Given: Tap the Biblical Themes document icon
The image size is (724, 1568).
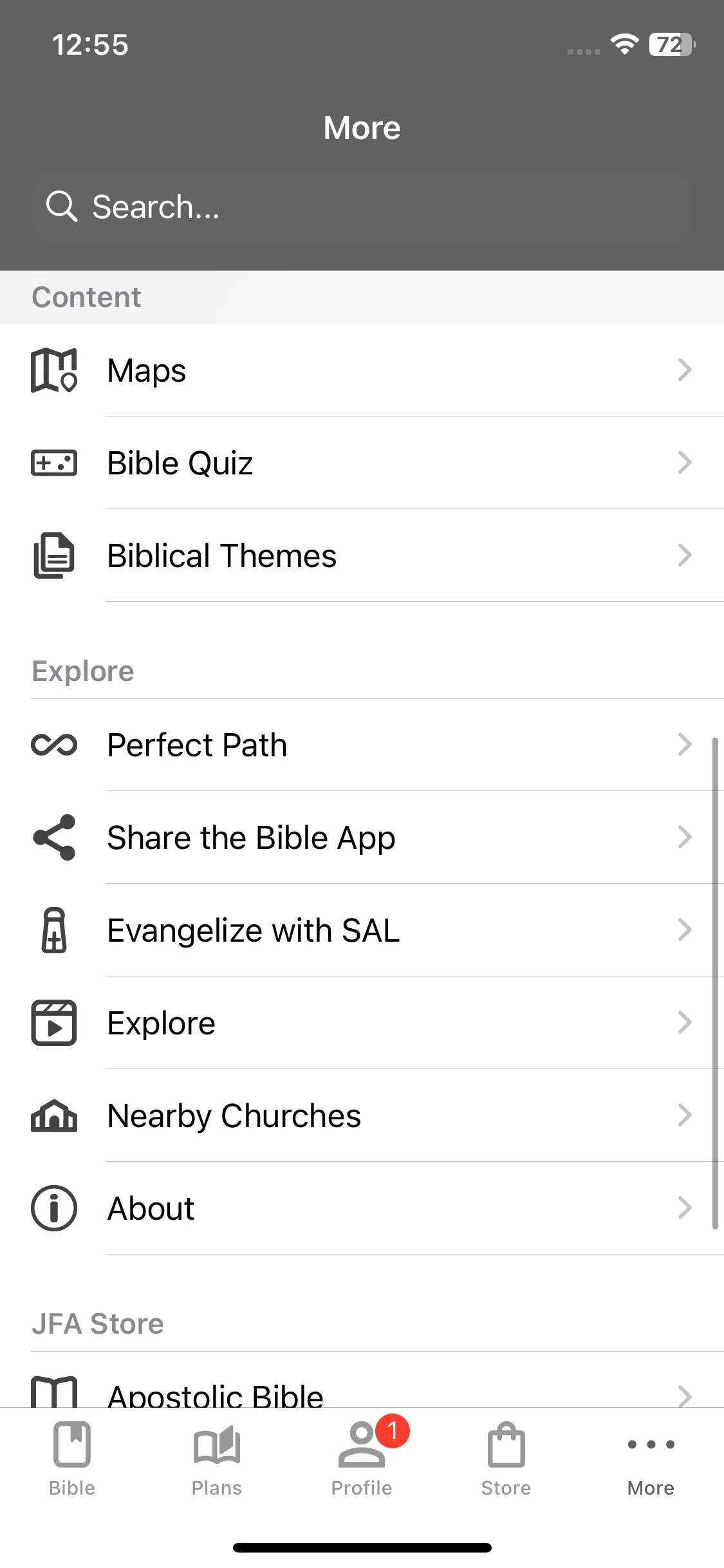Looking at the screenshot, I should (x=54, y=555).
